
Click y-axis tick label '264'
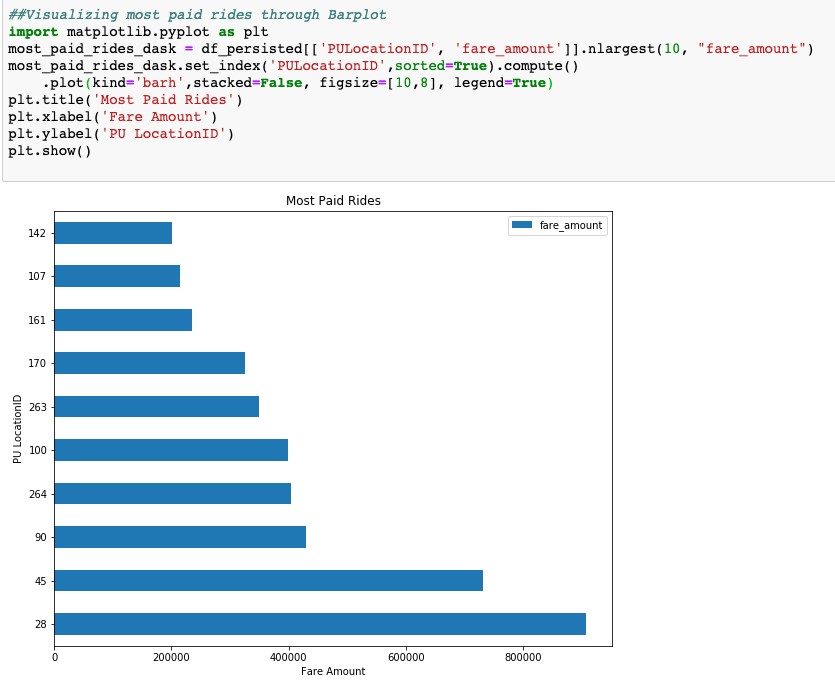click(x=37, y=494)
